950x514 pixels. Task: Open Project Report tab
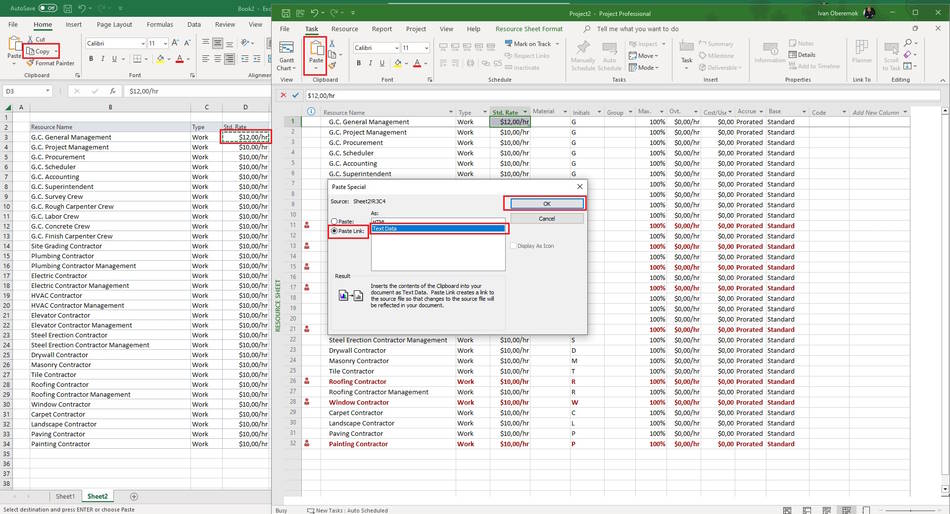point(382,28)
